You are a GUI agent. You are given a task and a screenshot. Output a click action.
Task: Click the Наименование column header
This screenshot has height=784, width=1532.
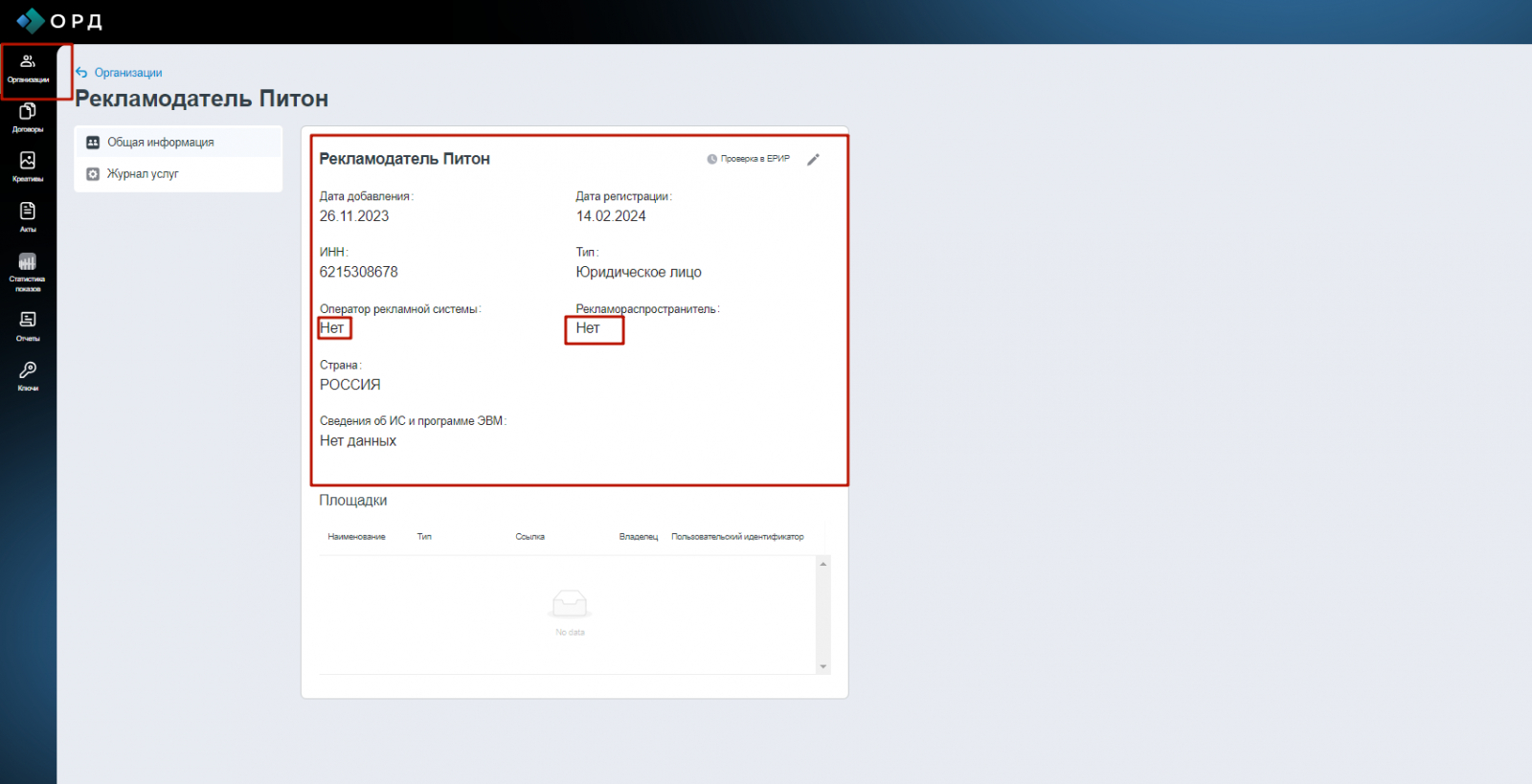[356, 537]
